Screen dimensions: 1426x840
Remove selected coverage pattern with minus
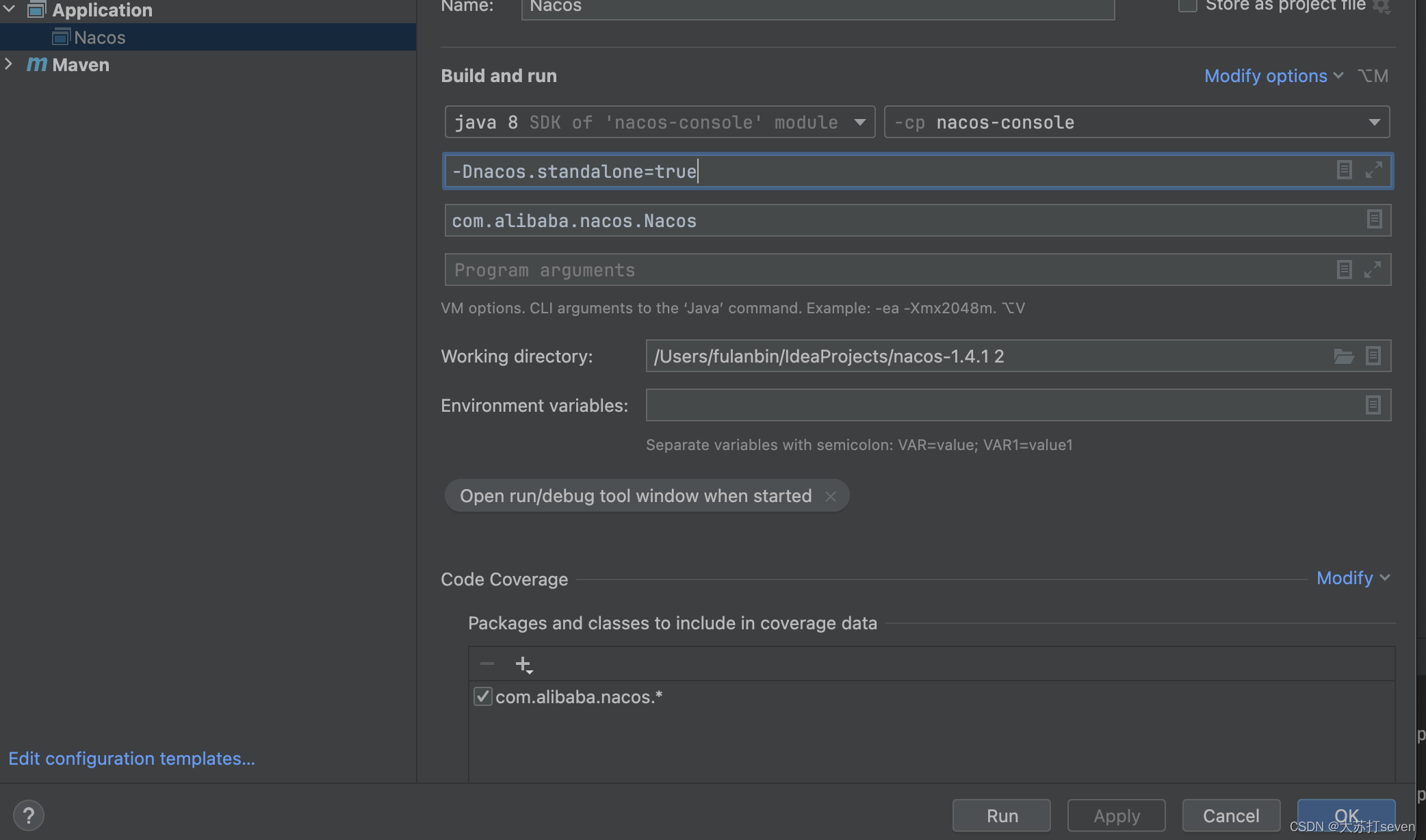487,664
